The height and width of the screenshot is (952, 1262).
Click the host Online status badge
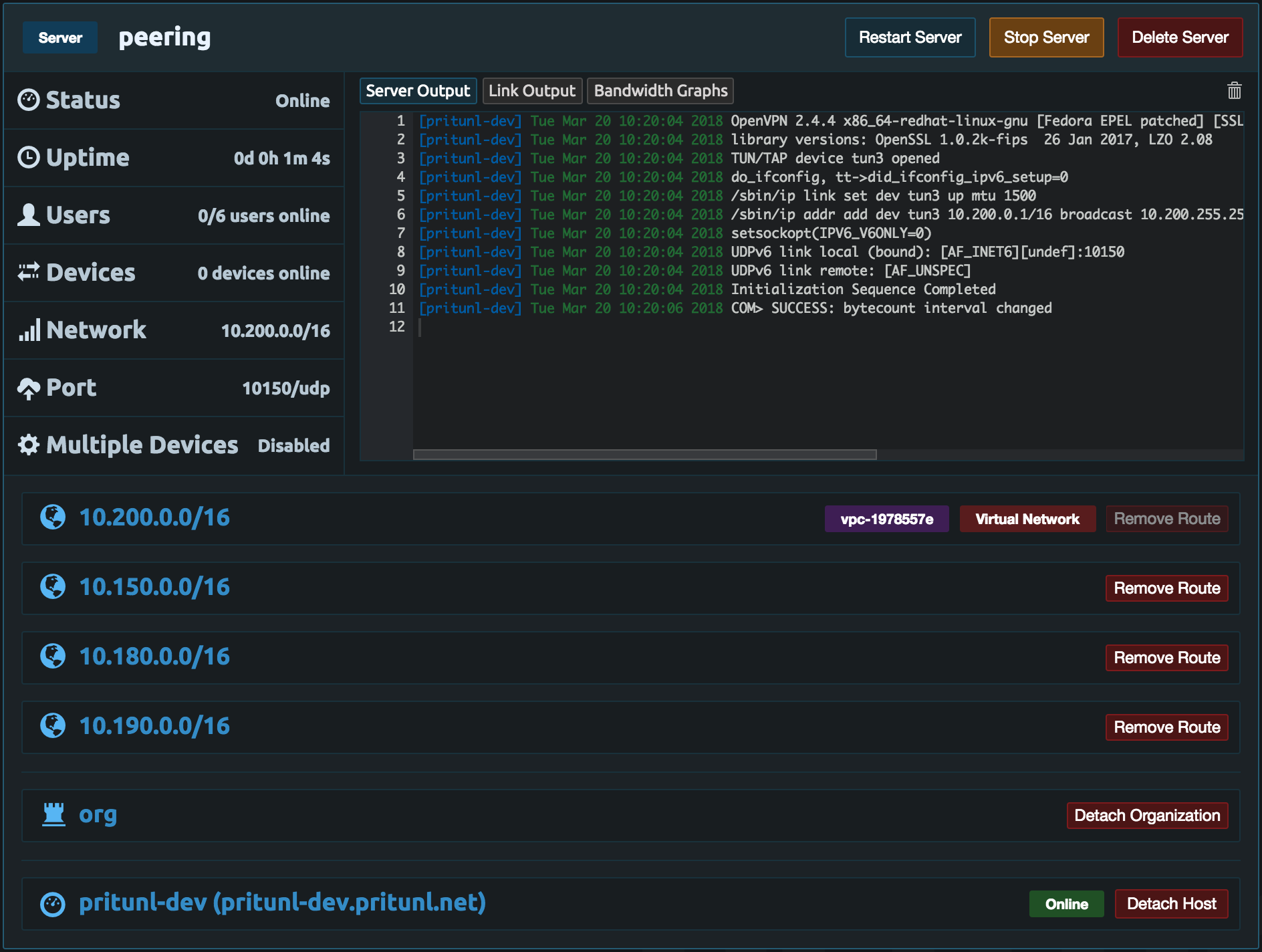(x=1066, y=904)
